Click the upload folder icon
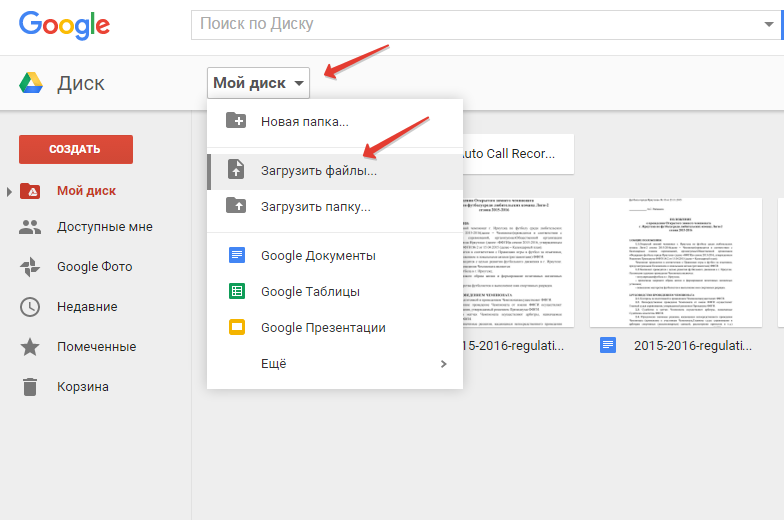 [x=236, y=205]
